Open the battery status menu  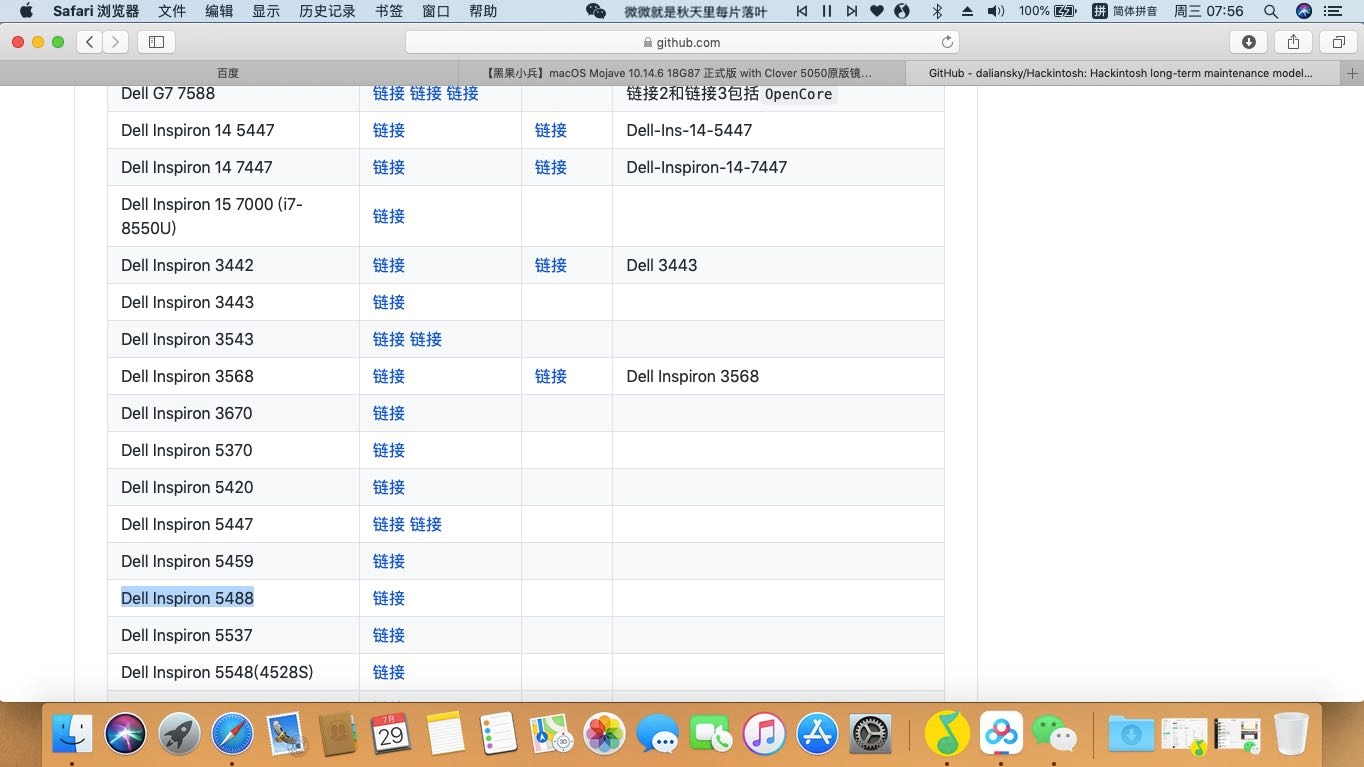[x=1048, y=11]
